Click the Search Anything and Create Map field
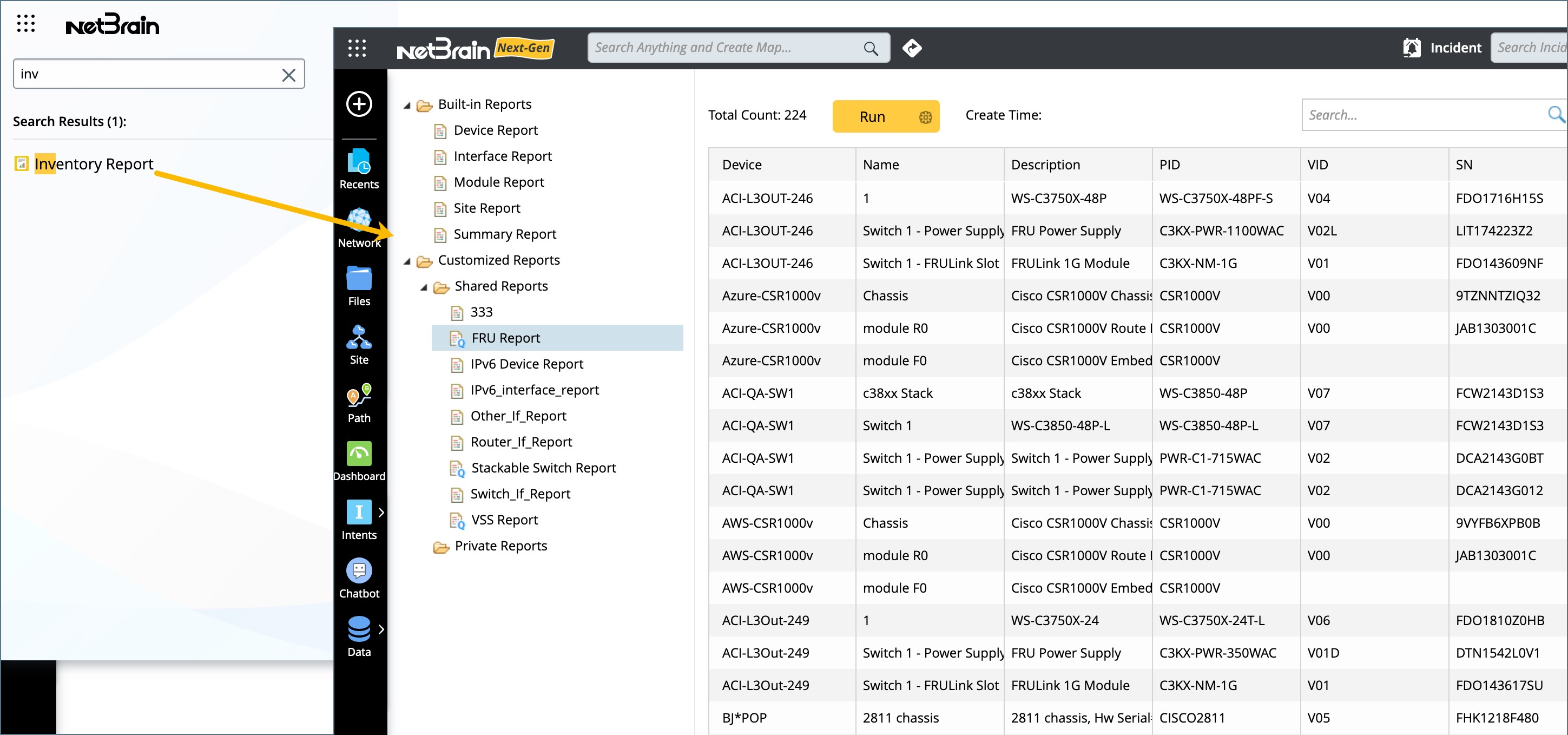 click(x=726, y=48)
